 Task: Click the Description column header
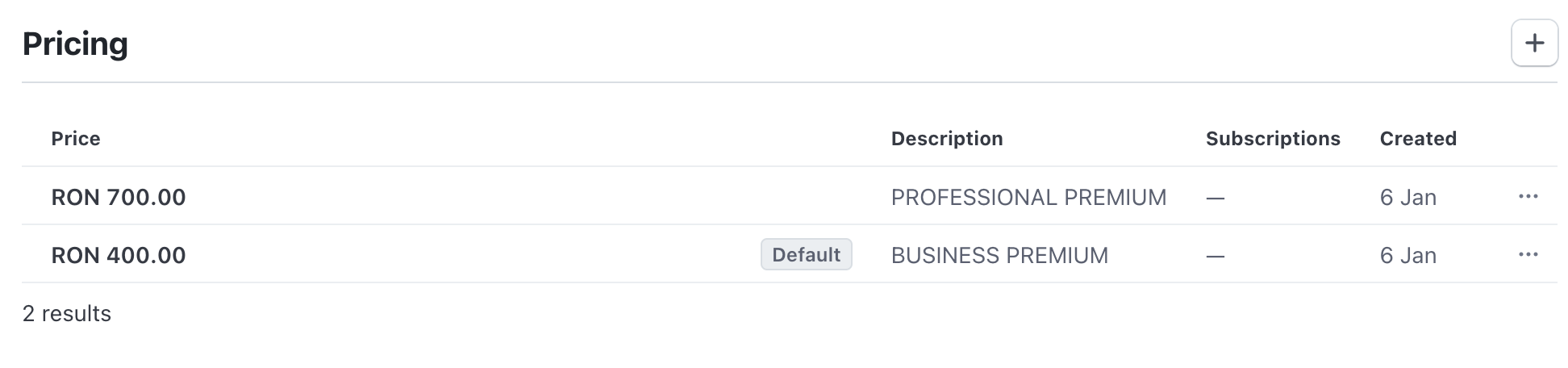(947, 139)
